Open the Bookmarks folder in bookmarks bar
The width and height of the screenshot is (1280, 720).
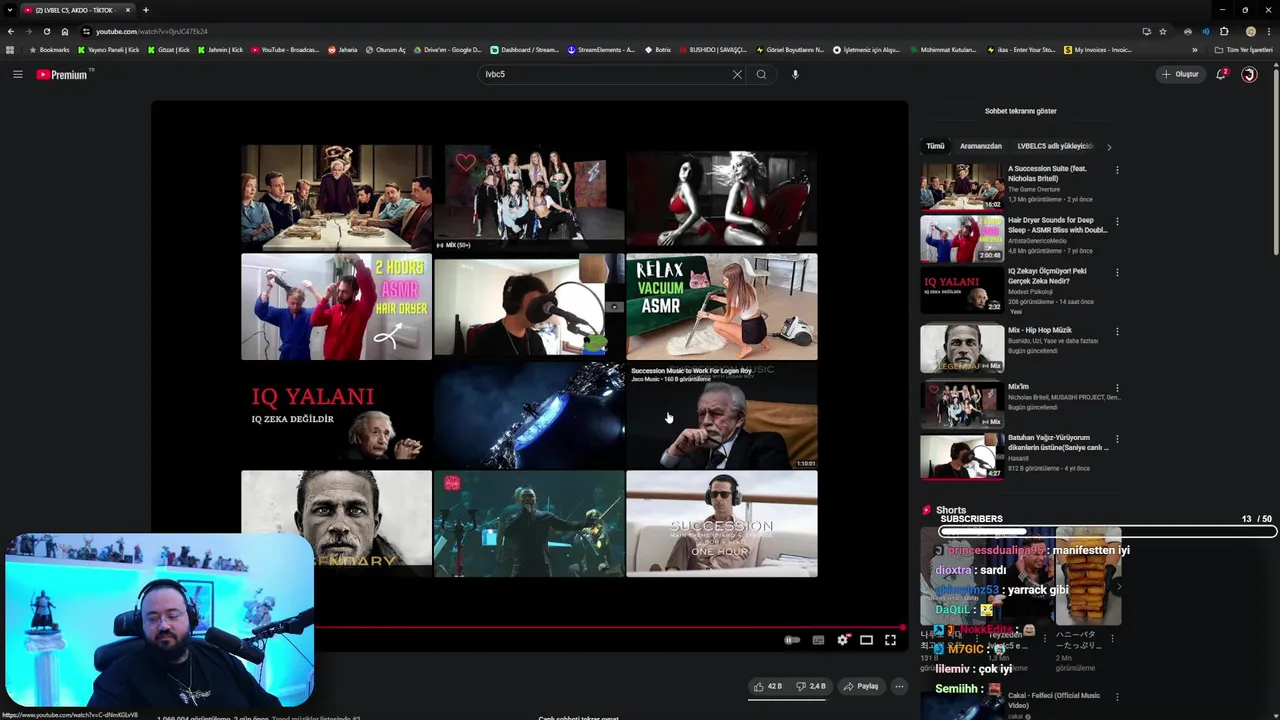49,49
